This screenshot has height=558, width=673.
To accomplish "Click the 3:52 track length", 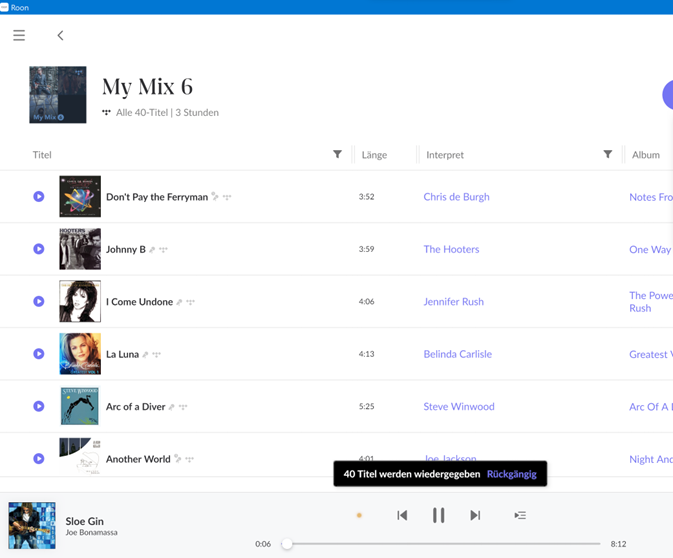I will [x=367, y=197].
